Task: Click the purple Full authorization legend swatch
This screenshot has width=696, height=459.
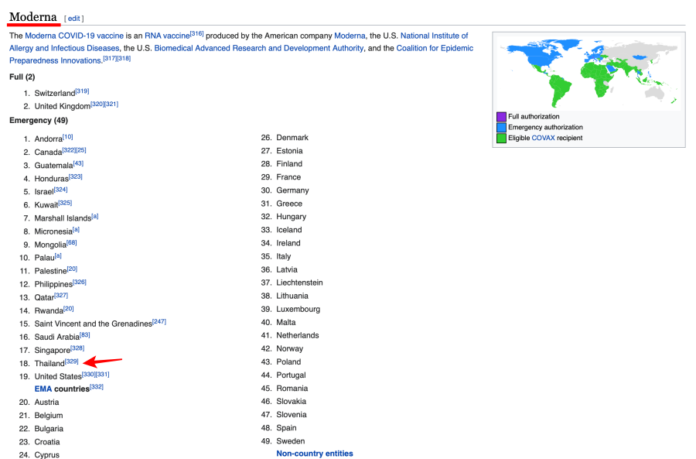Action: point(502,117)
